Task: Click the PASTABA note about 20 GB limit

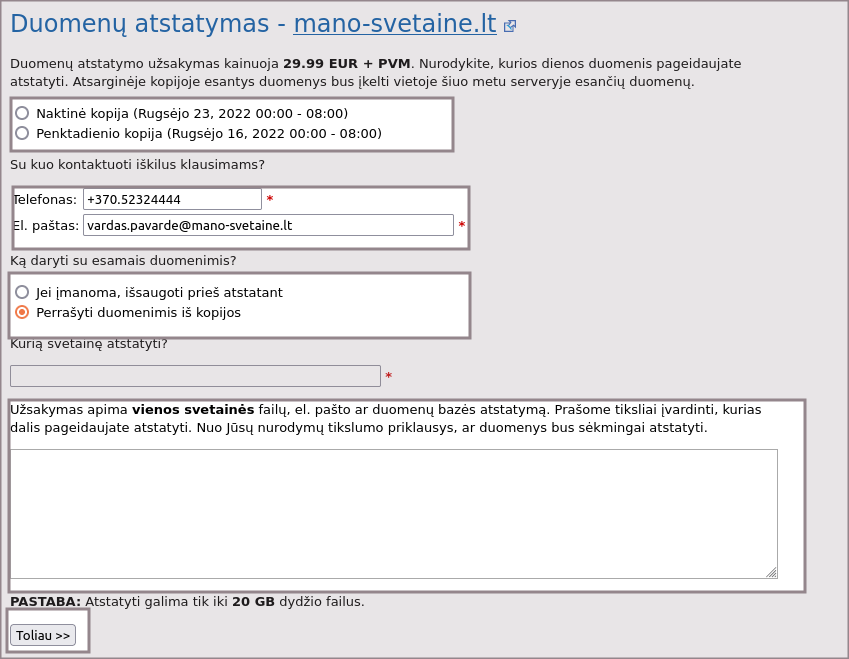Action: (x=187, y=602)
